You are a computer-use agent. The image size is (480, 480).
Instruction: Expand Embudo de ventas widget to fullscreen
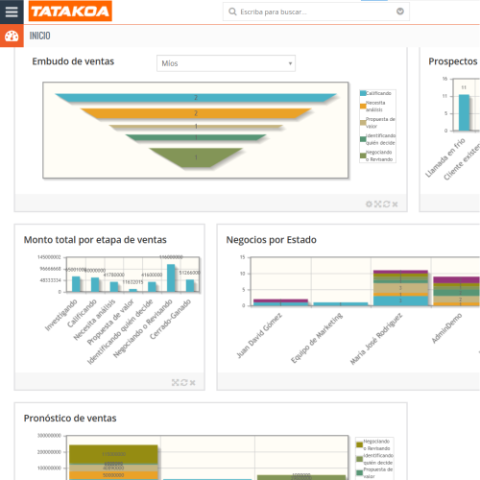[x=377, y=204]
